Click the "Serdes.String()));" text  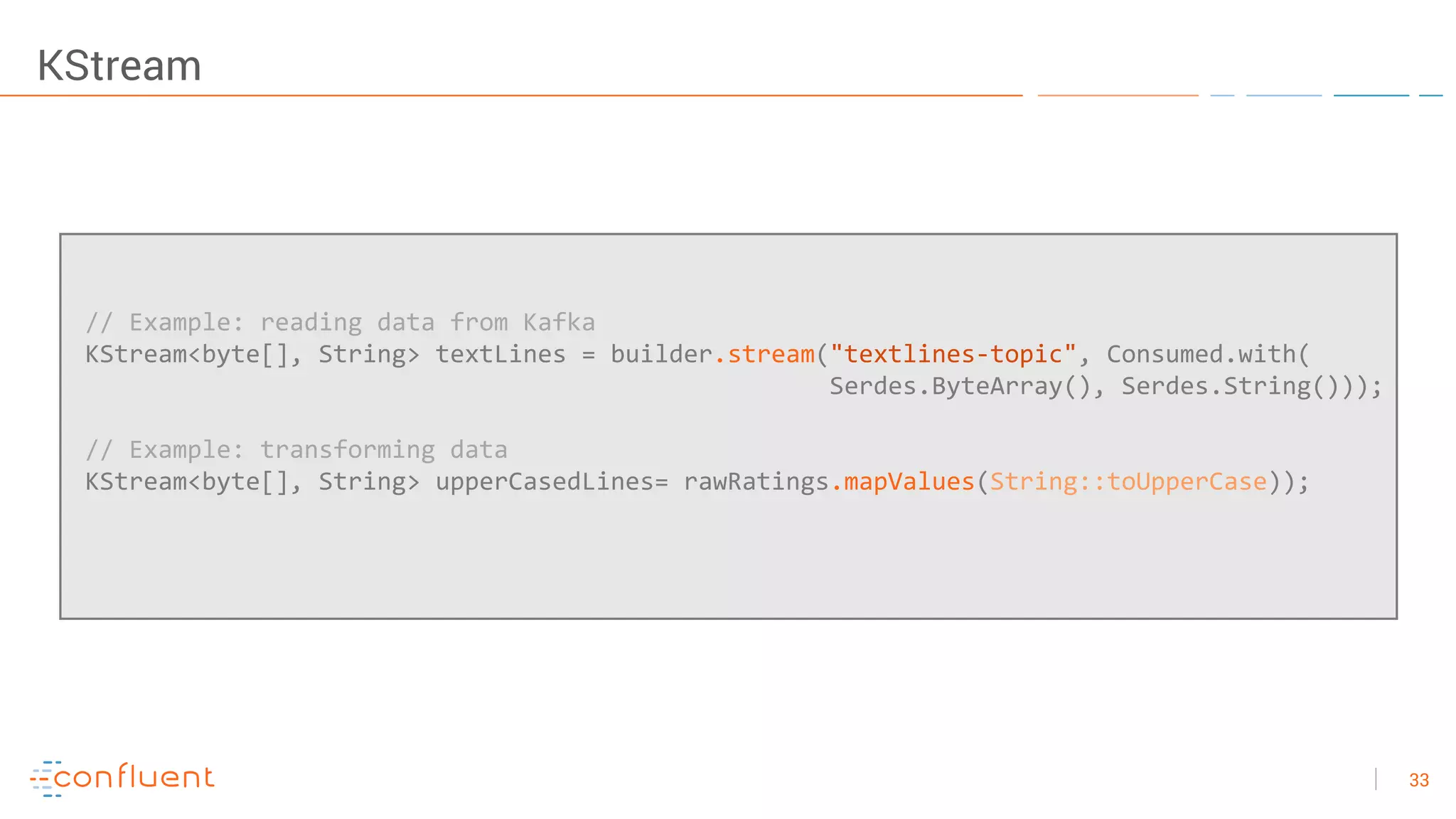pyautogui.click(x=1252, y=386)
